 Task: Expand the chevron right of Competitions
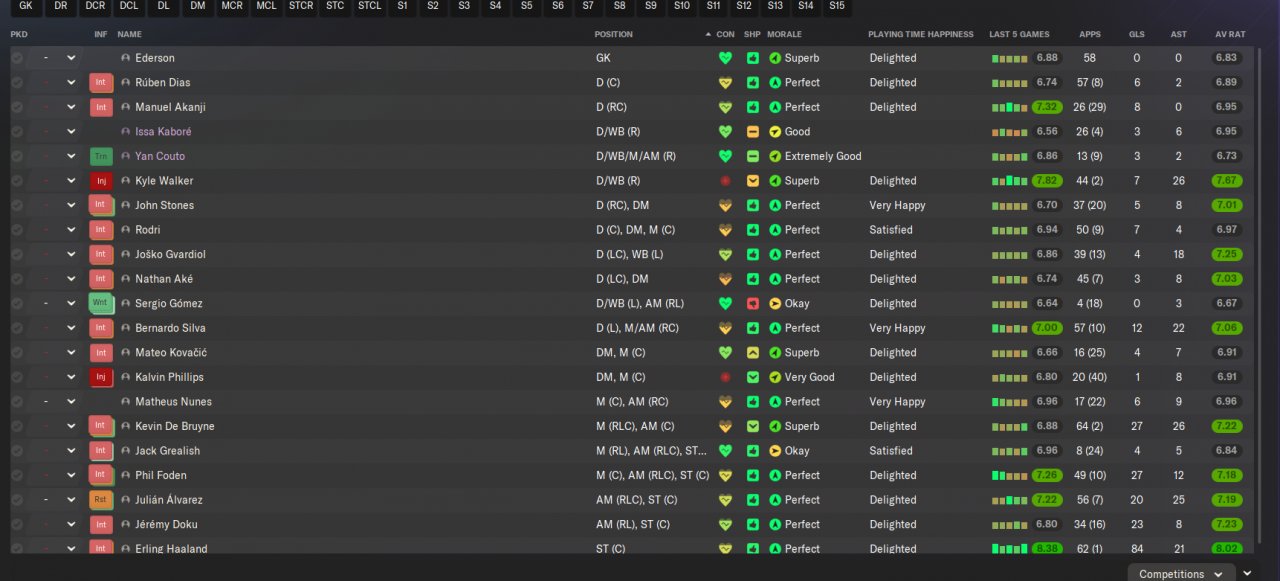[1246, 573]
